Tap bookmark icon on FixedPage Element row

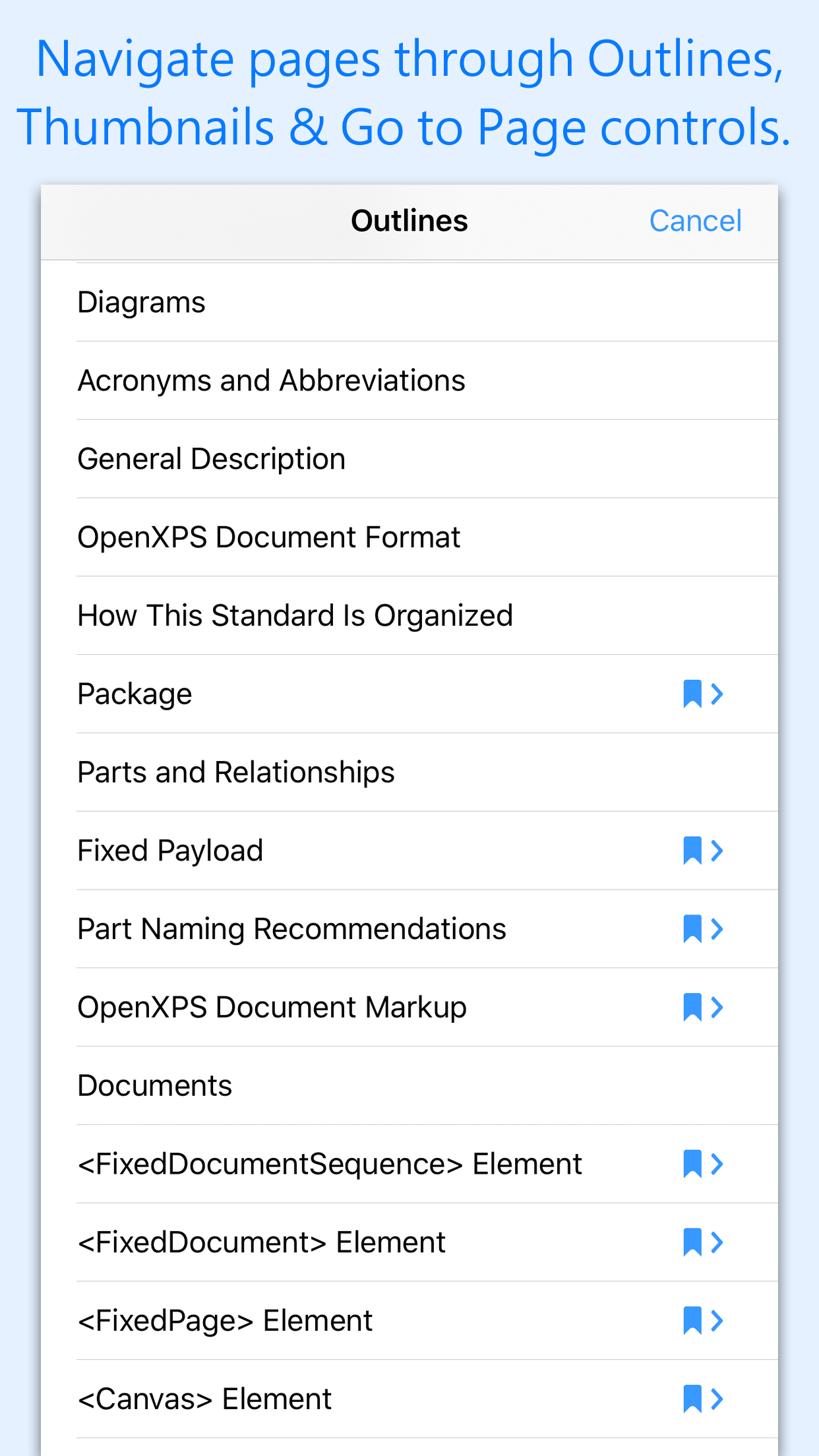point(692,1321)
